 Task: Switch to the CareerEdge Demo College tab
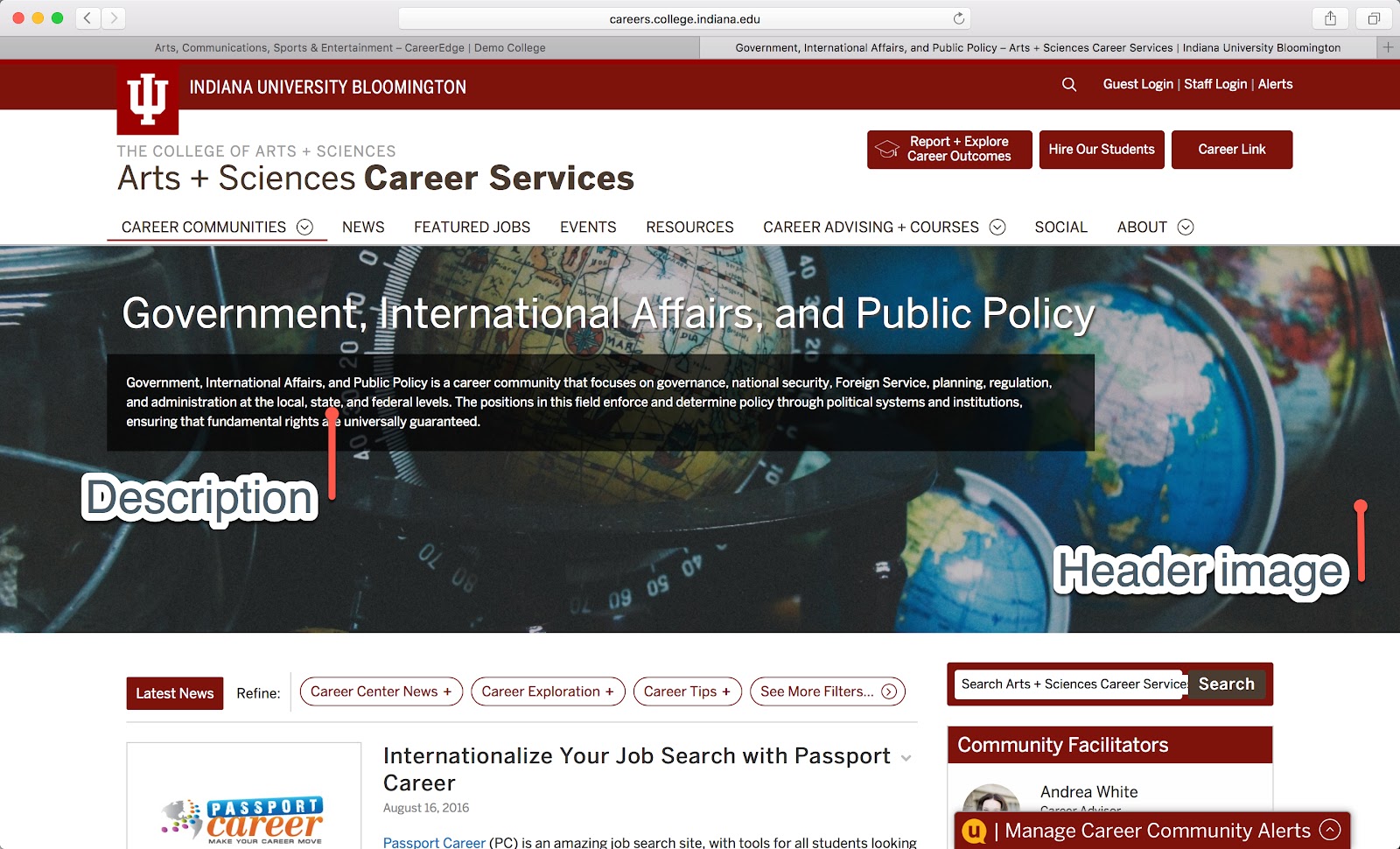(350, 48)
